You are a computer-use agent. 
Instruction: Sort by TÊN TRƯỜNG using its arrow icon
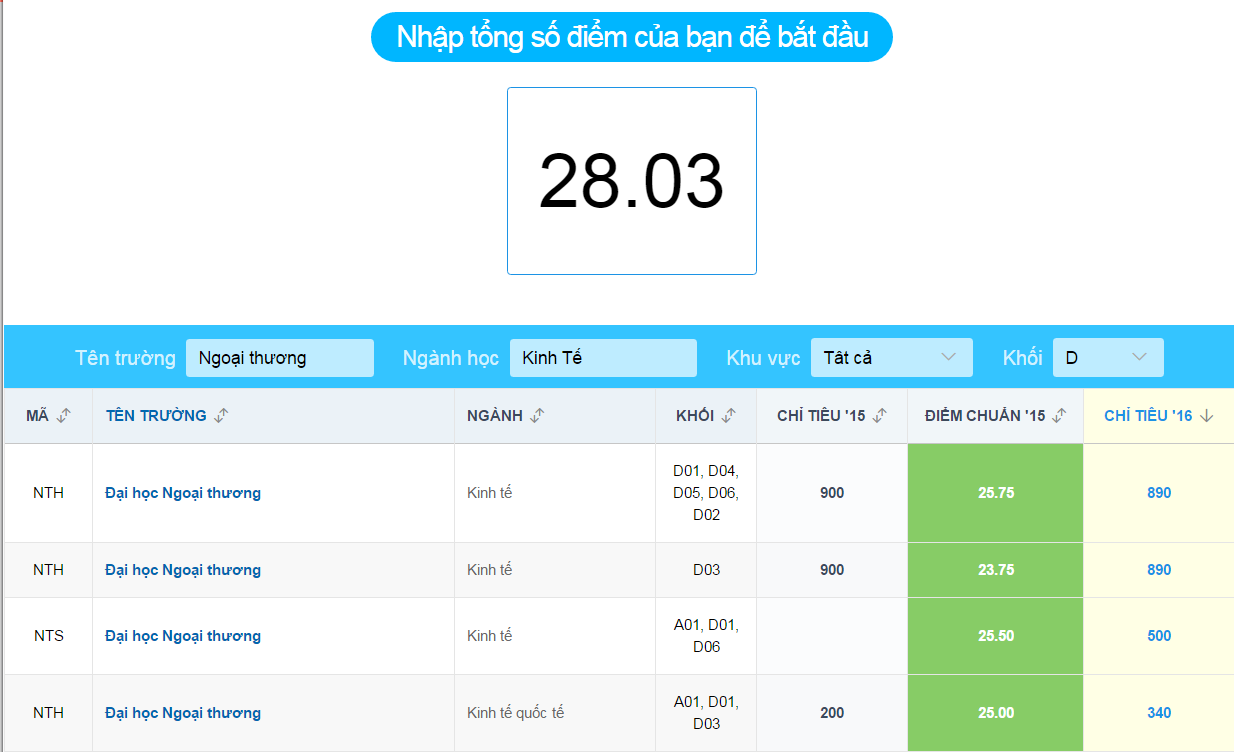point(221,416)
